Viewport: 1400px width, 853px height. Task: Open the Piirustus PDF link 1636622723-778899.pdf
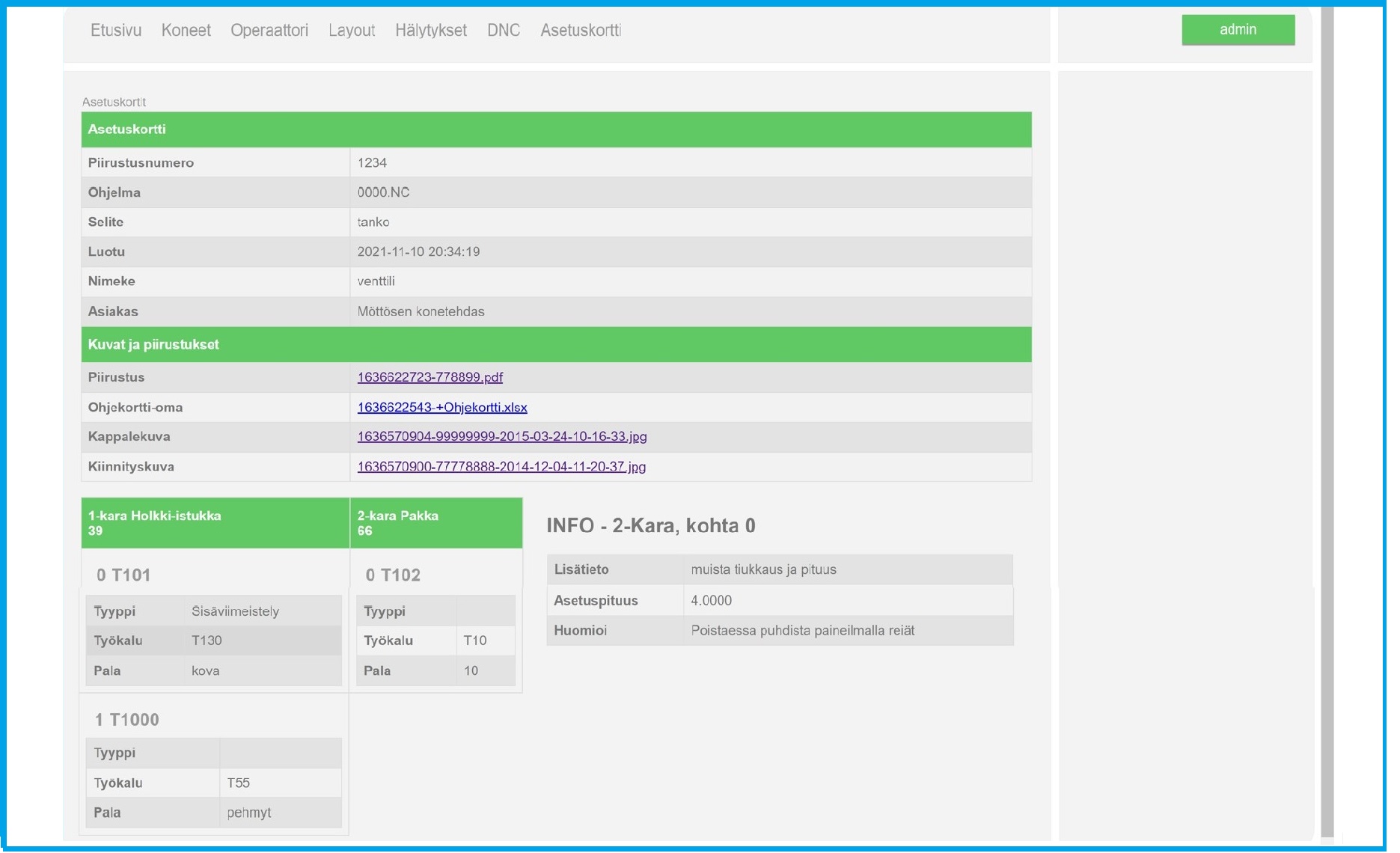(430, 378)
